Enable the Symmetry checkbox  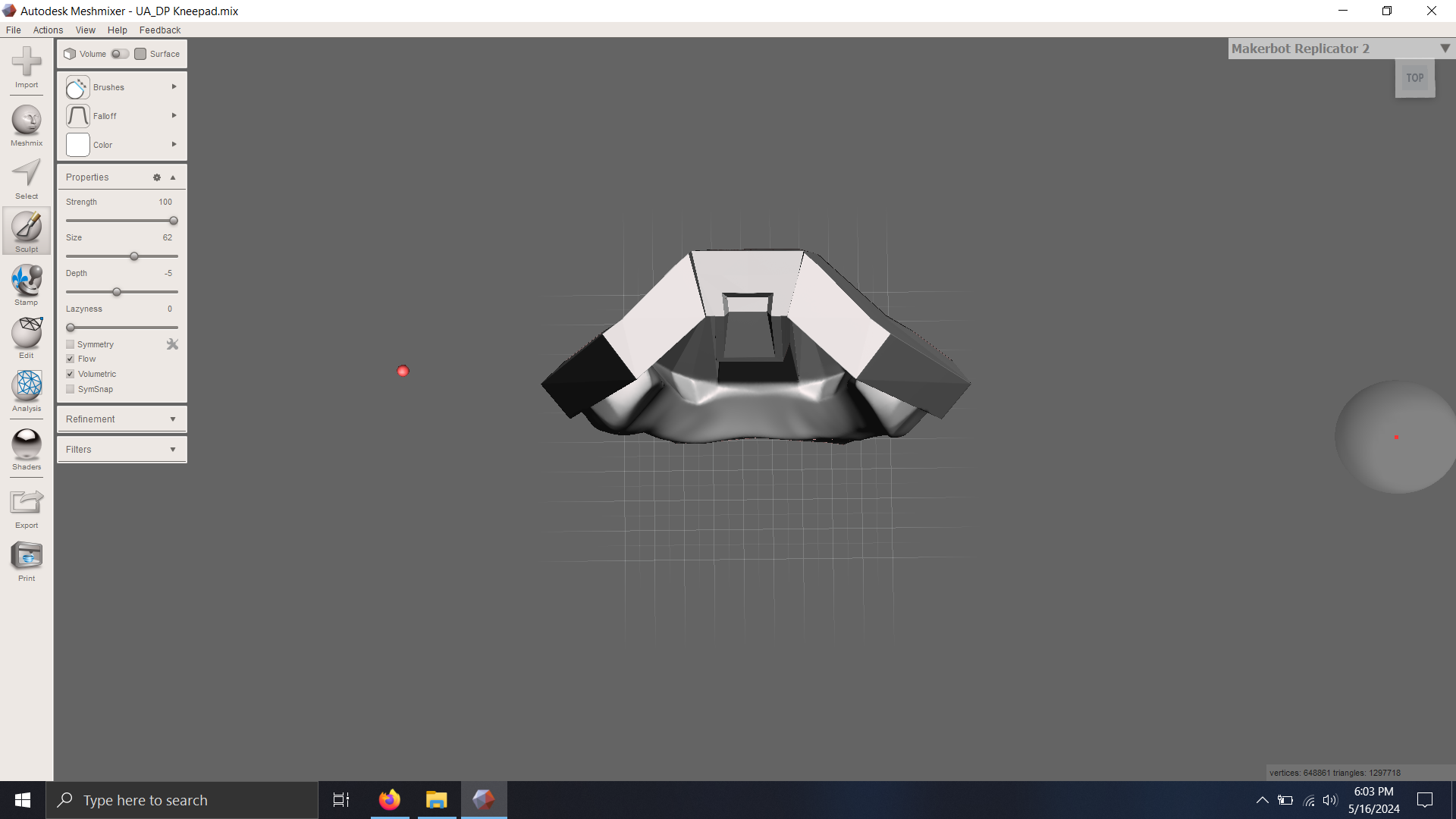pyautogui.click(x=71, y=344)
